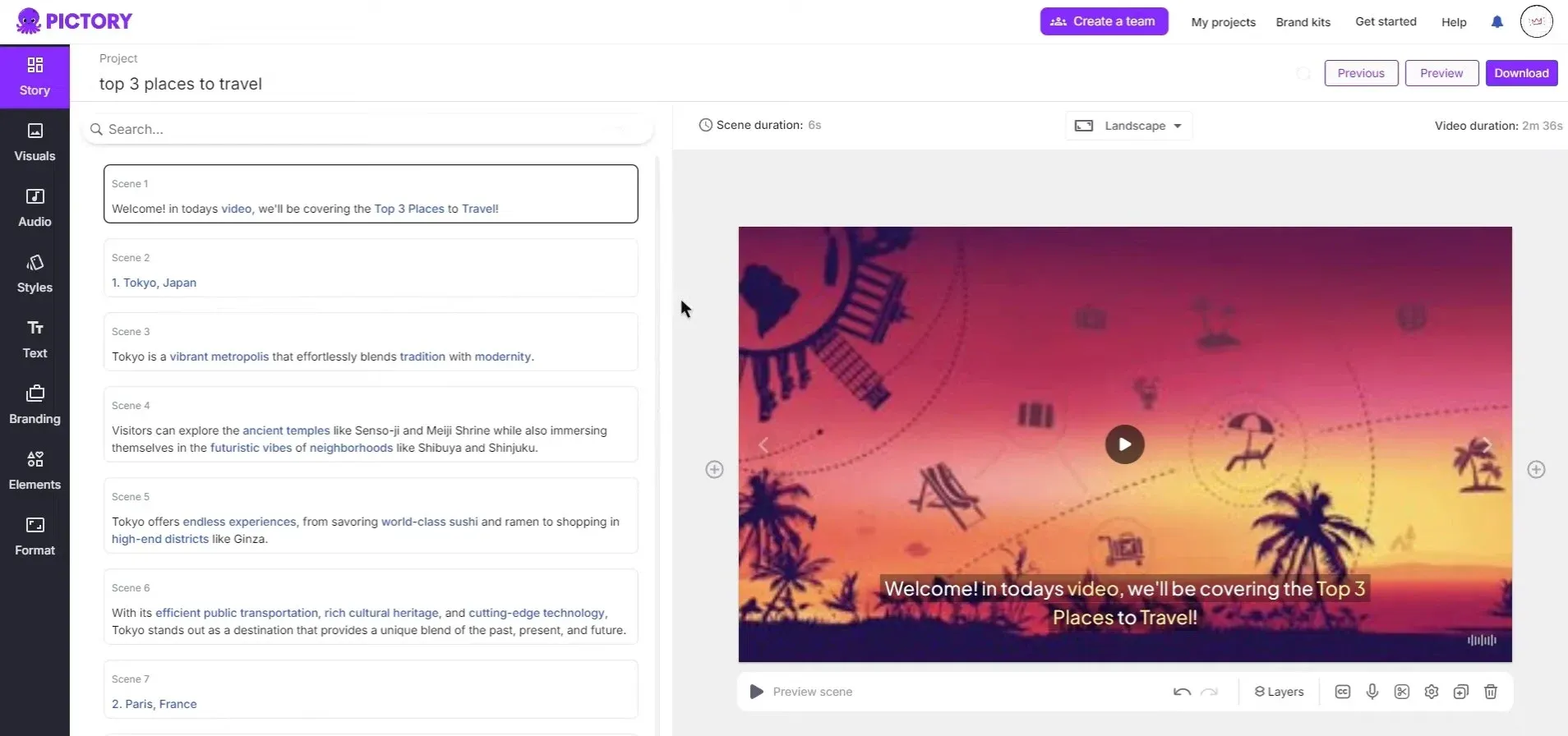The image size is (1568, 736).
Task: Click the notification bell icon
Action: tap(1497, 22)
